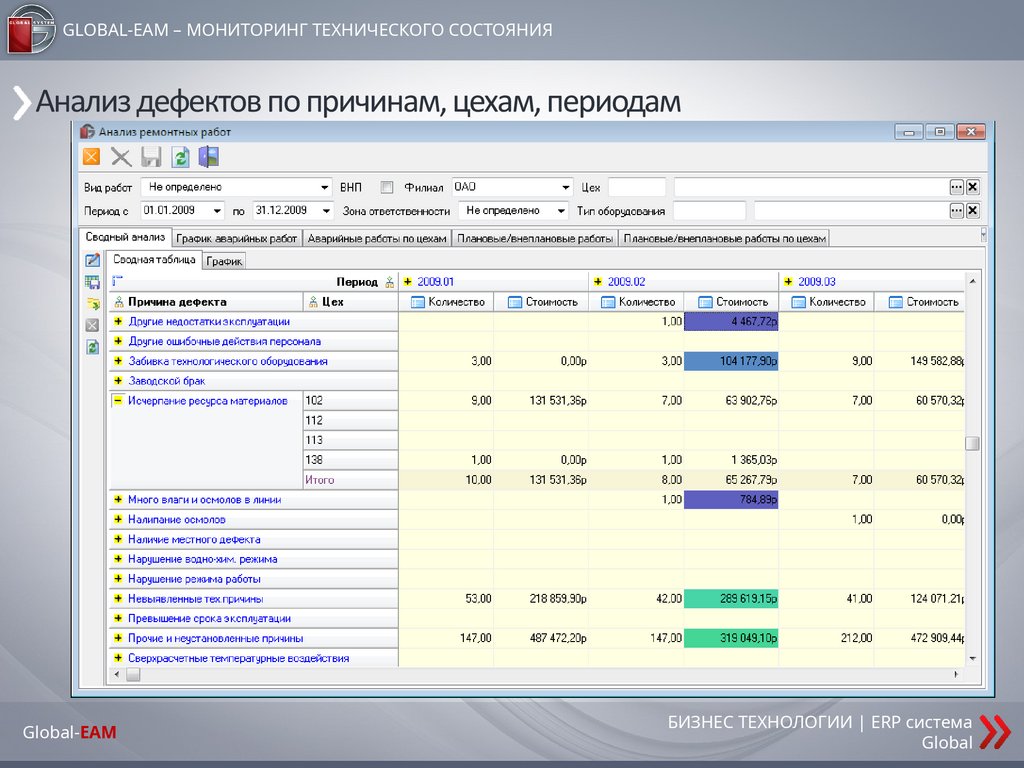Click the edit pencil icon in the left sidebar
This screenshot has width=1024, height=768.
tap(92, 261)
